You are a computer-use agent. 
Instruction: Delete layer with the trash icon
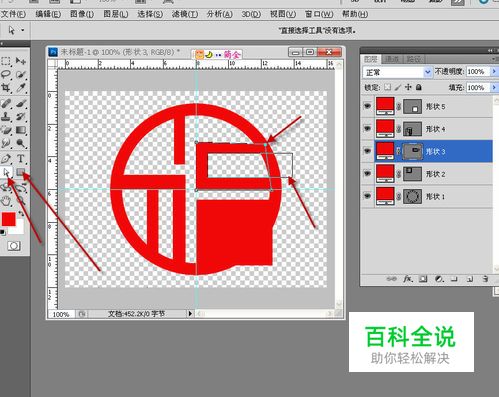(485, 279)
